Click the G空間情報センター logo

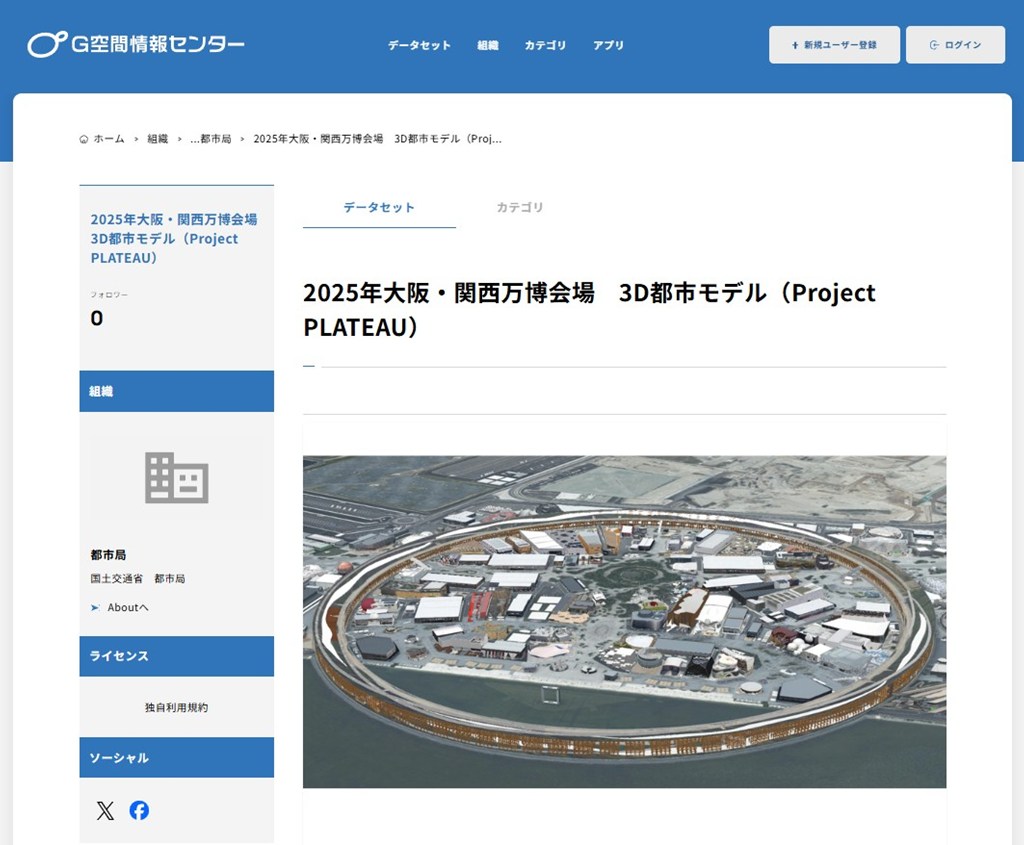tap(136, 45)
